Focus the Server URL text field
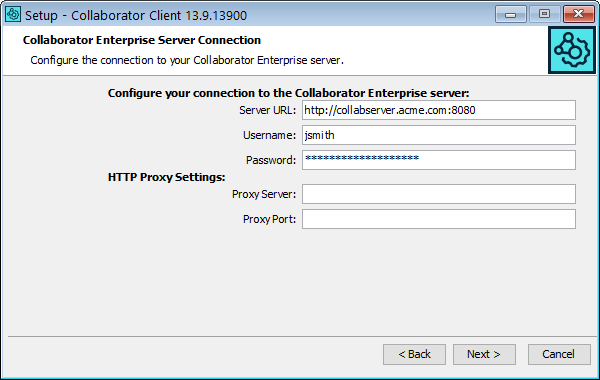 point(439,110)
